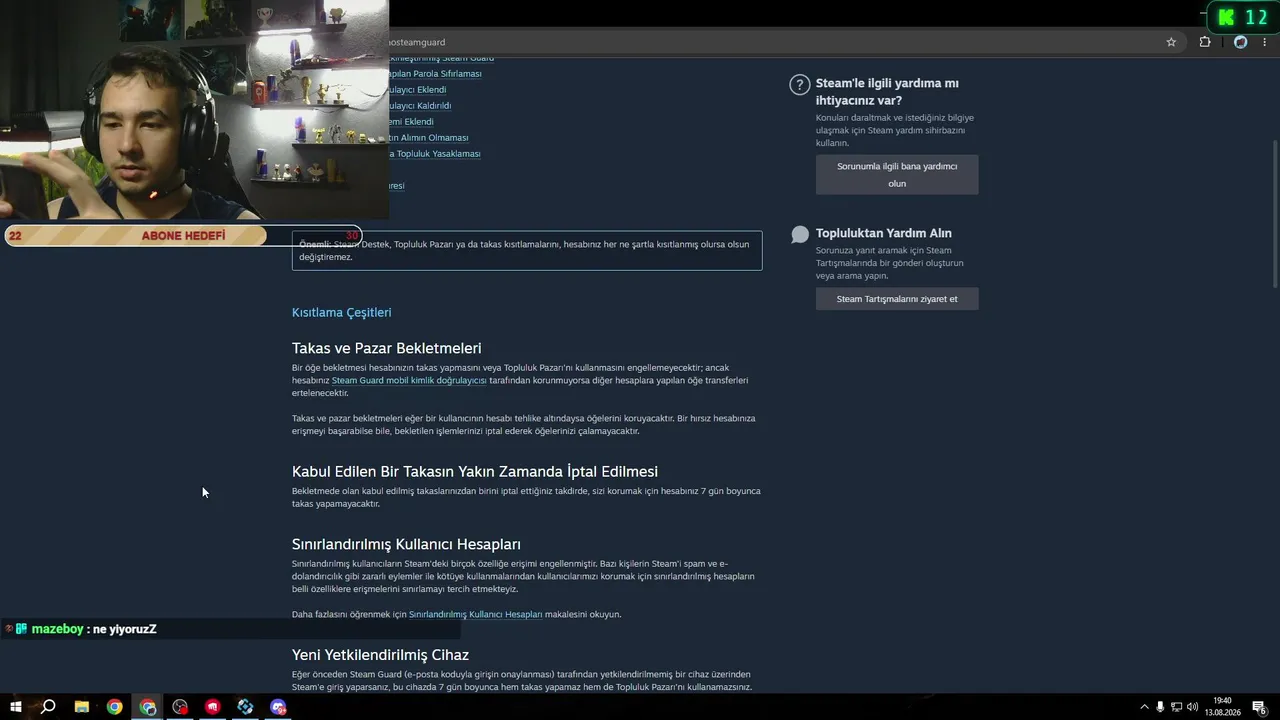The image size is (1280, 720).
Task: Open the network tray icon
Action: click(x=1176, y=707)
